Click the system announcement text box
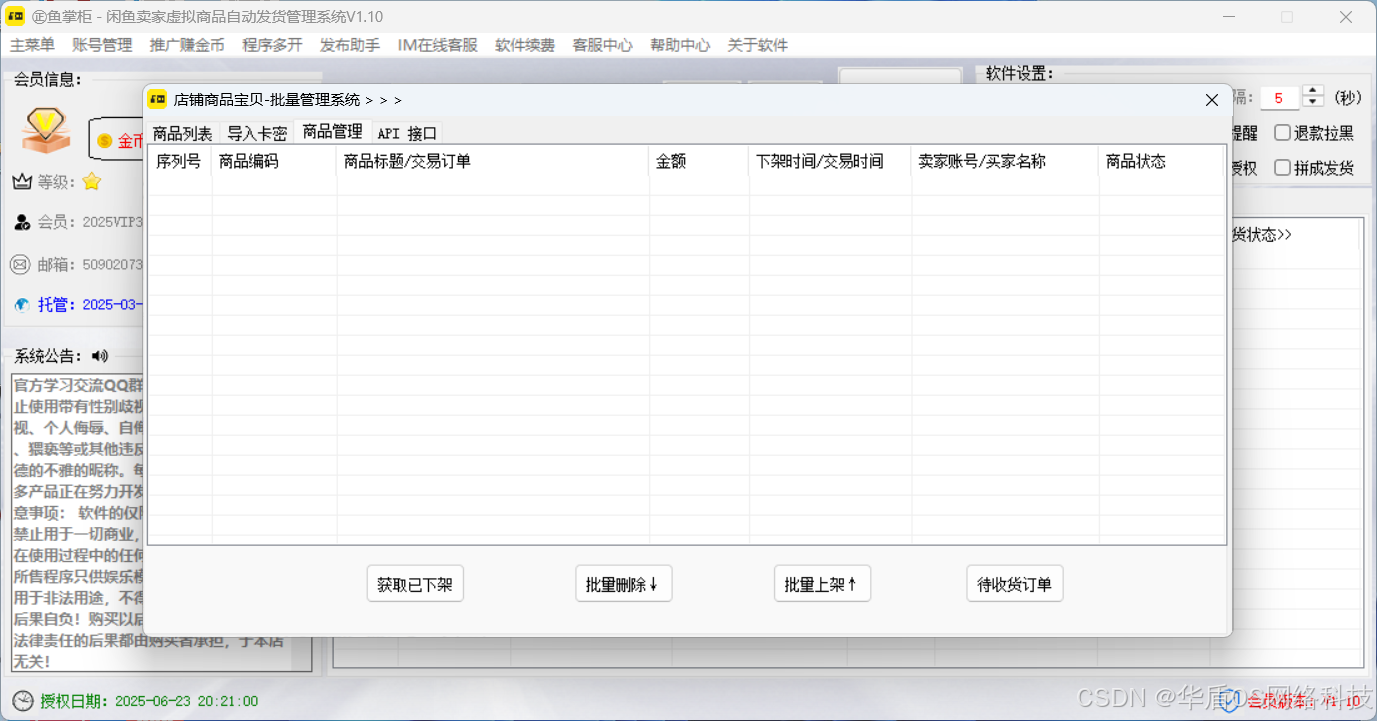The height and width of the screenshot is (721, 1377). pyautogui.click(x=162, y=523)
